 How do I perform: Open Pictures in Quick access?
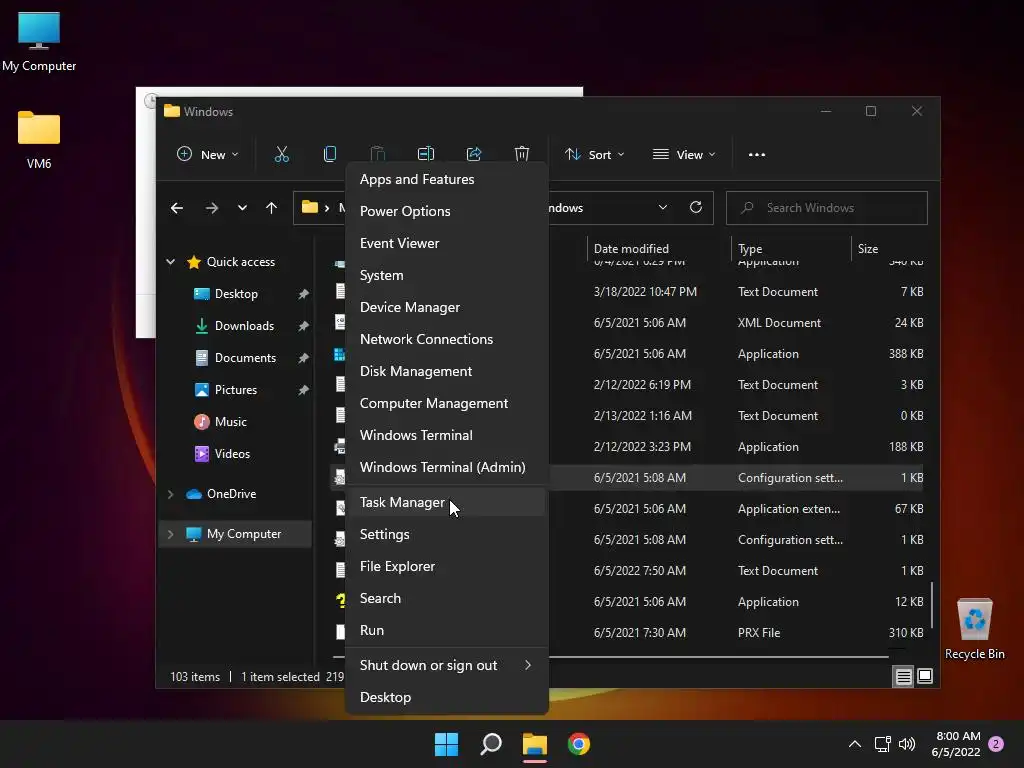point(236,390)
